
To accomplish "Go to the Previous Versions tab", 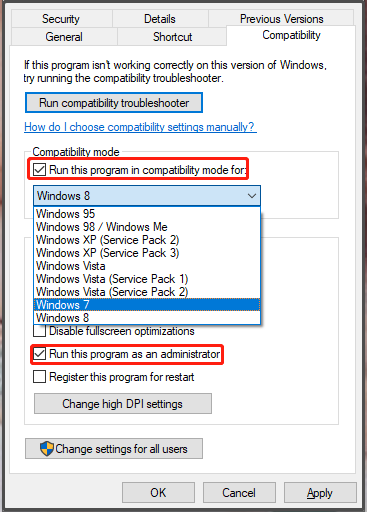I will [281, 19].
